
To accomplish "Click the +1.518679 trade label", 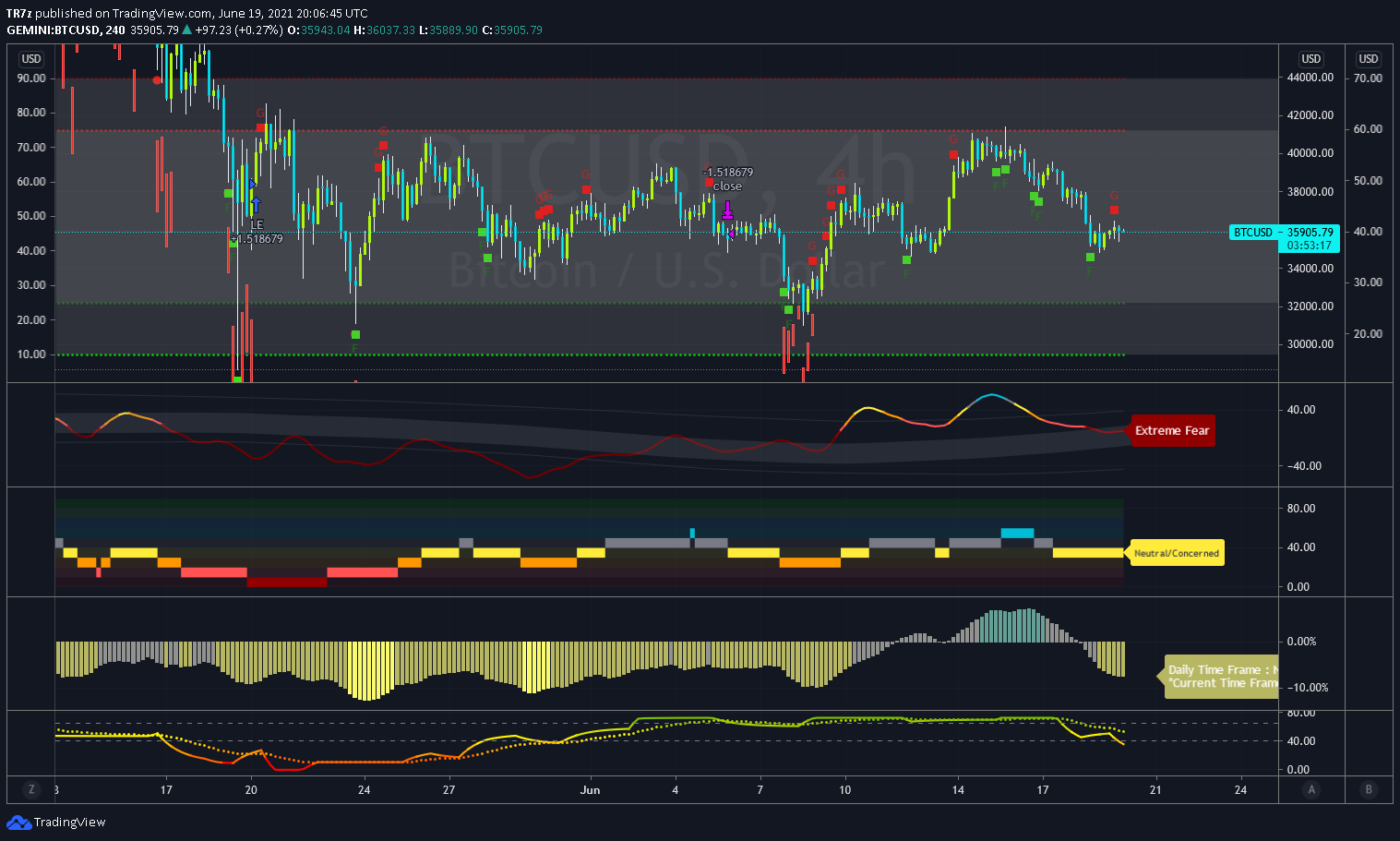I will [257, 238].
